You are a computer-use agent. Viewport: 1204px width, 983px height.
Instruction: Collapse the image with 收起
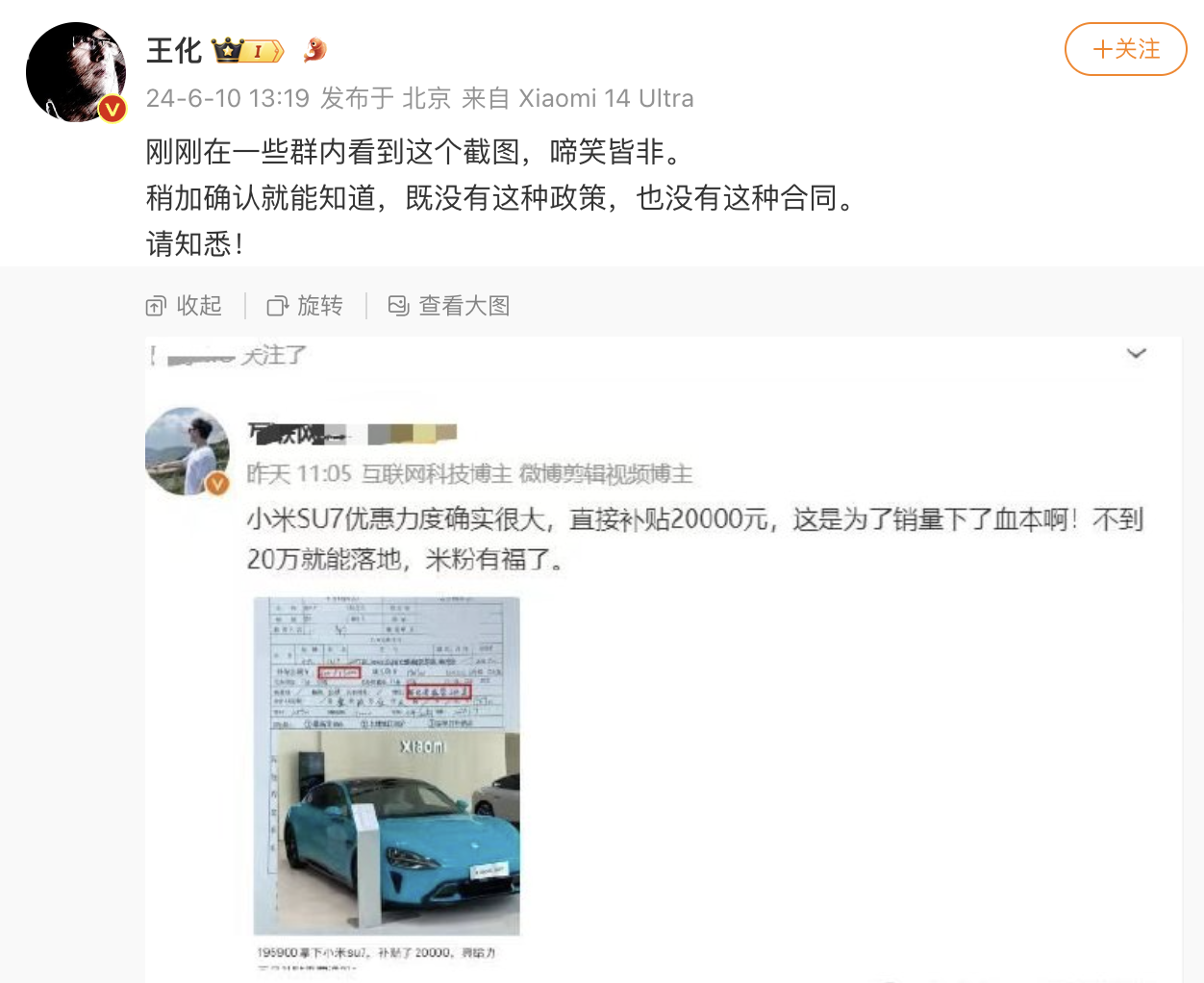184,306
